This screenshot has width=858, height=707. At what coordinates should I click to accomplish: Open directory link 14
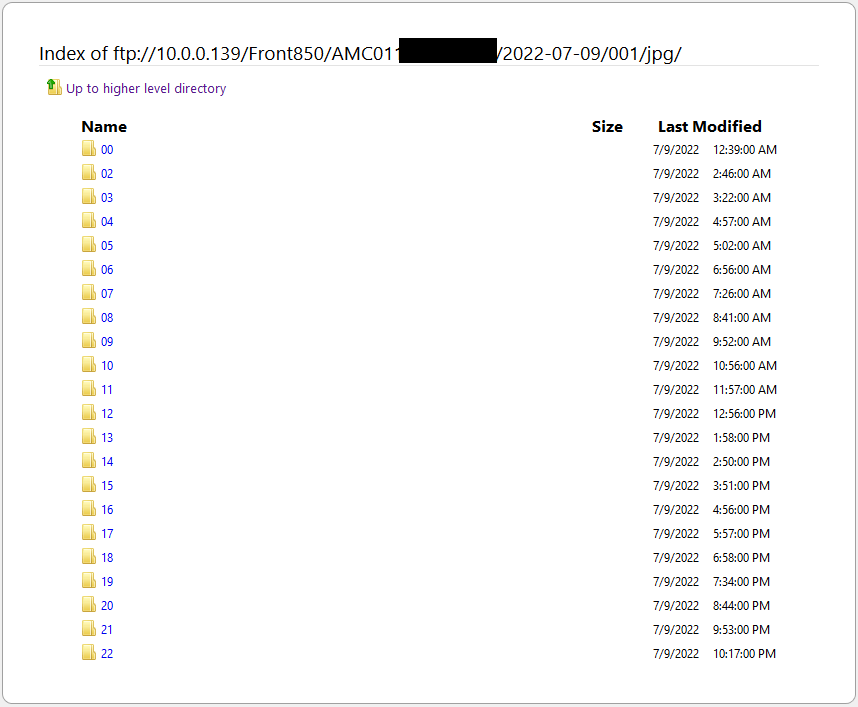coord(107,463)
